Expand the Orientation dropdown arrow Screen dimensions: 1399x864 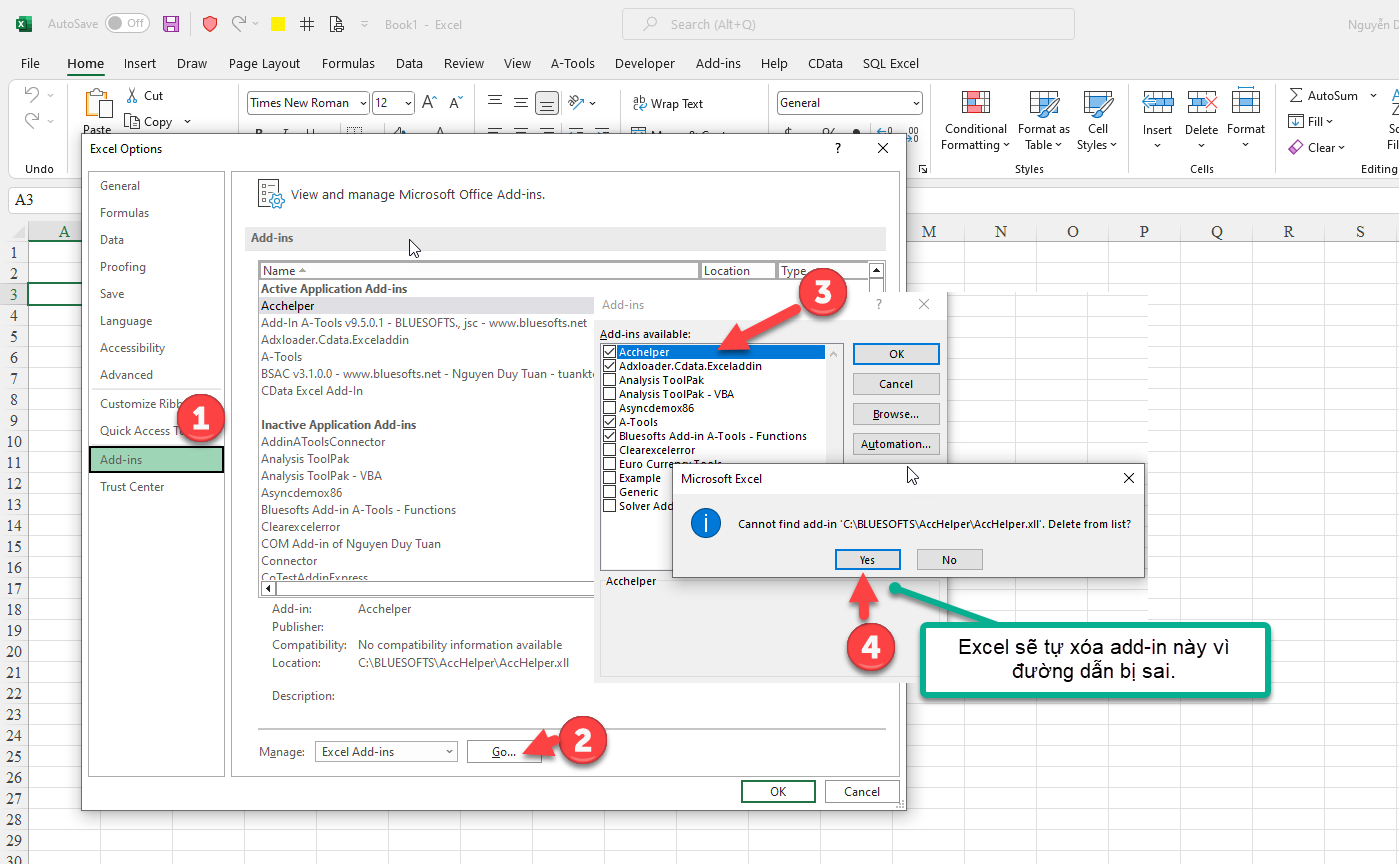pyautogui.click(x=592, y=103)
